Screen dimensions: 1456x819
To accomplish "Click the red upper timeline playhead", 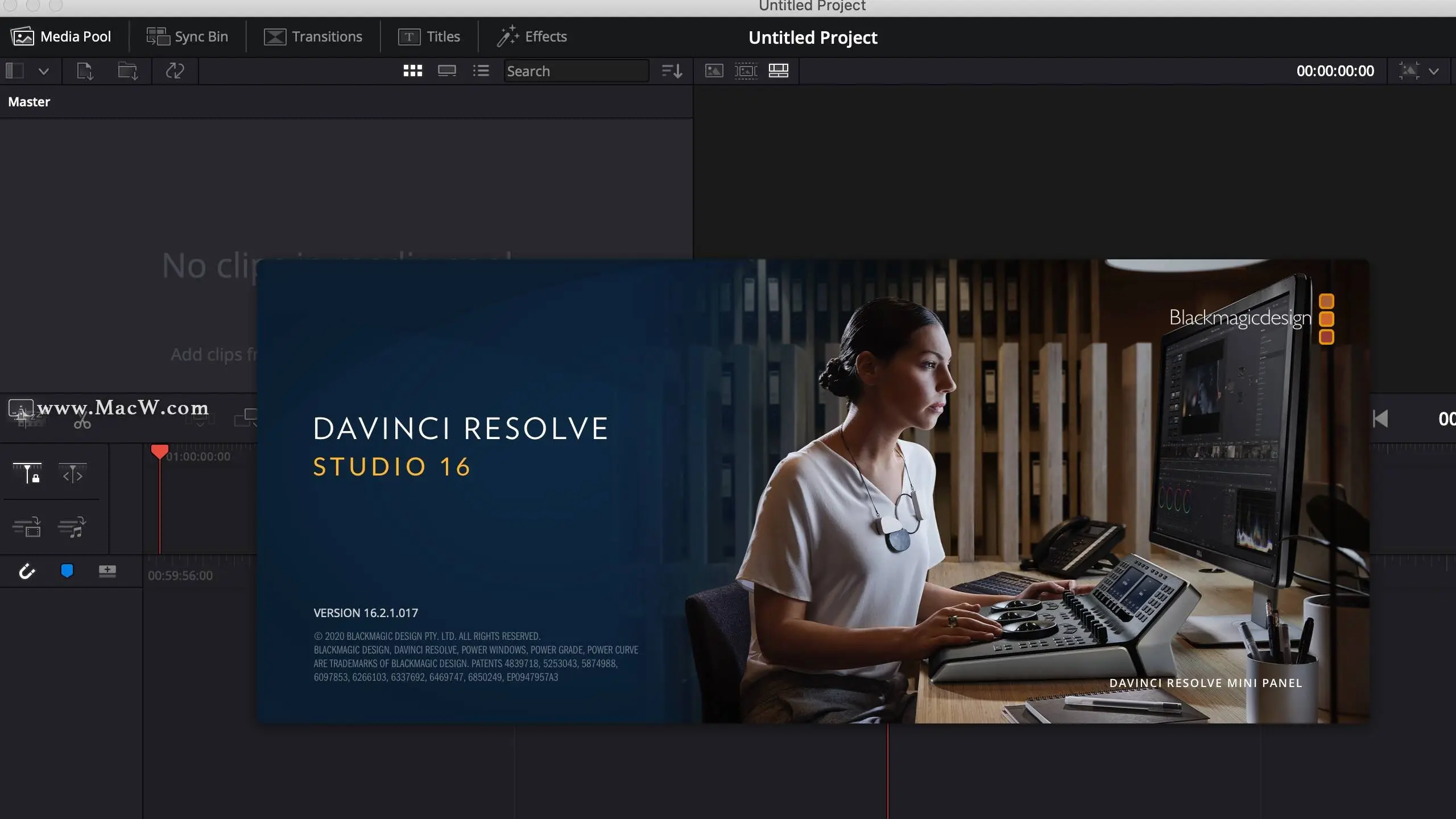I will tap(160, 452).
